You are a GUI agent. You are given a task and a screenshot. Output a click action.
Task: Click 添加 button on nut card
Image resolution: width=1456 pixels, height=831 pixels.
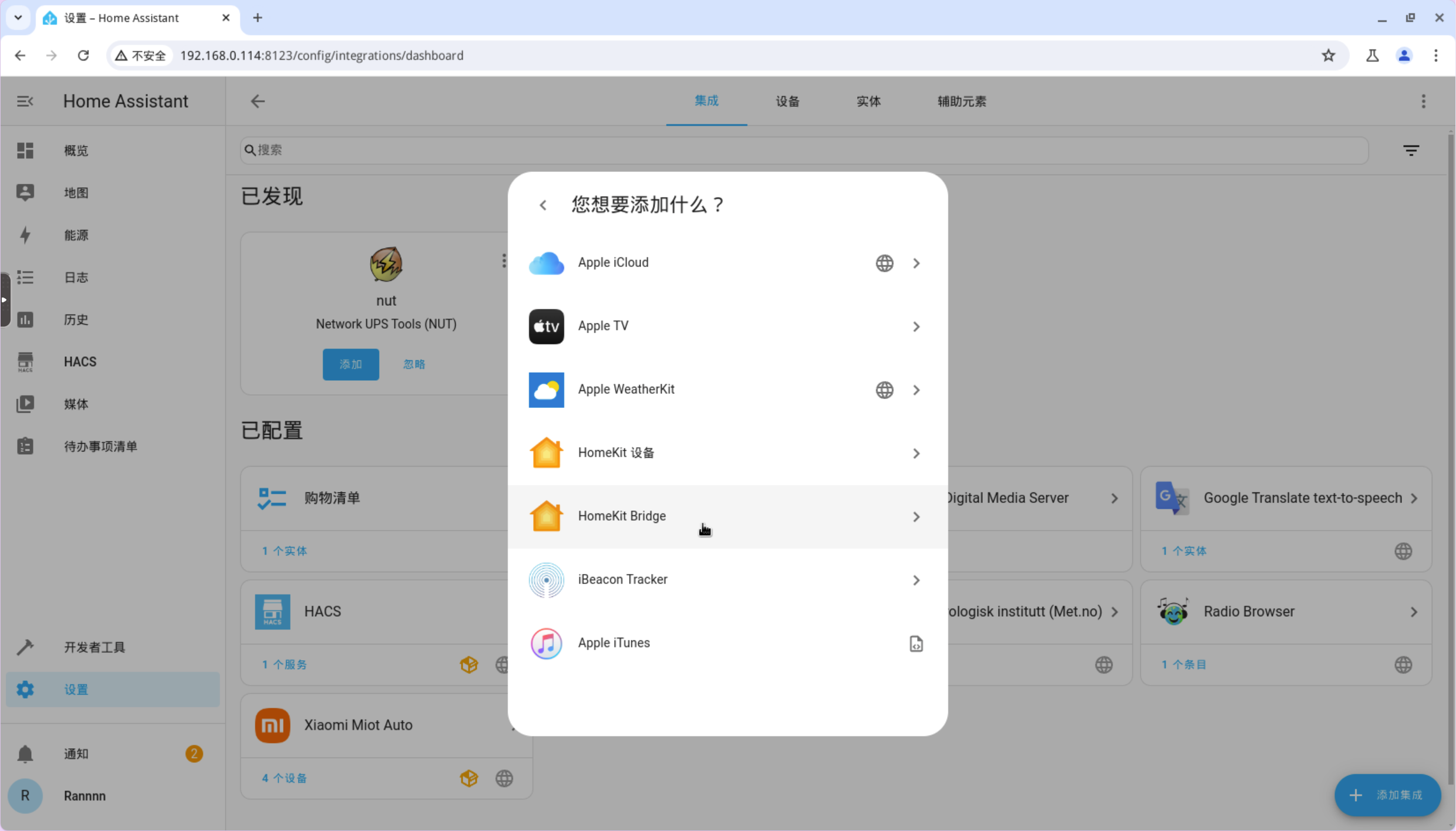350,364
